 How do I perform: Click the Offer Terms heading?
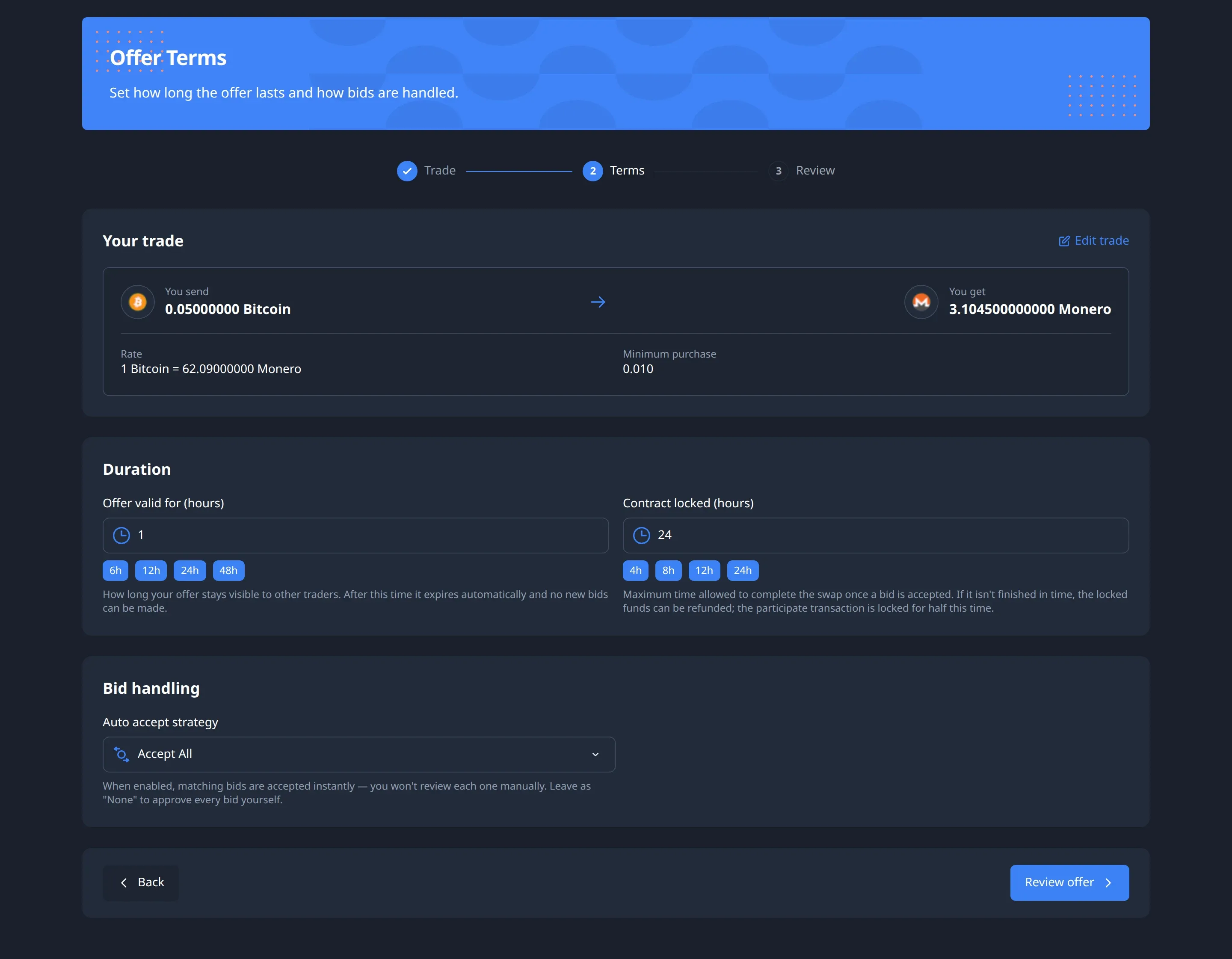pos(168,58)
